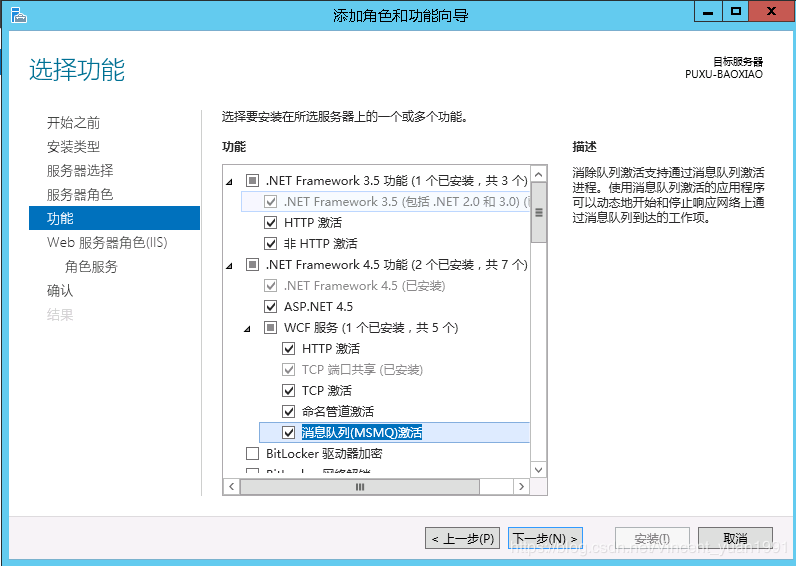This screenshot has width=796, height=566.
Task: Click scroll up arrow of feature list
Action: [x=539, y=174]
